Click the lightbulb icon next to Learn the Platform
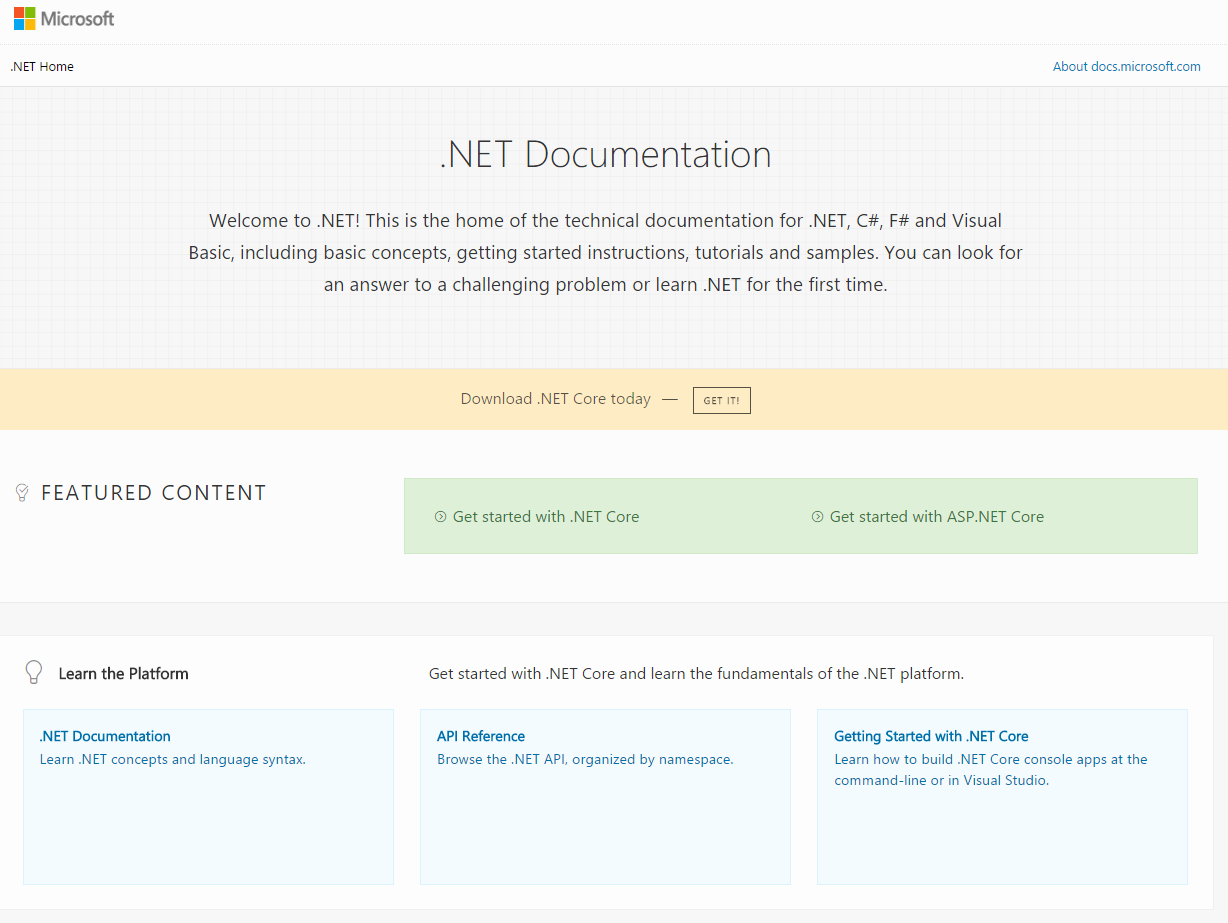1228x923 pixels. click(33, 672)
